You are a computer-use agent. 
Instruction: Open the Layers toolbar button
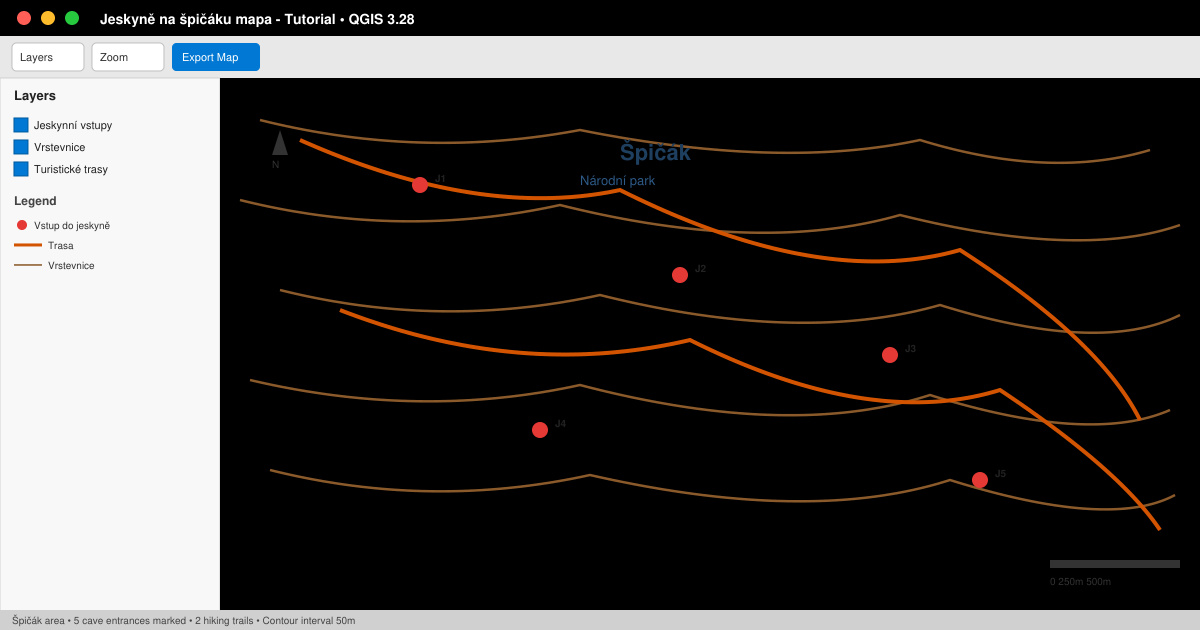[x=48, y=57]
